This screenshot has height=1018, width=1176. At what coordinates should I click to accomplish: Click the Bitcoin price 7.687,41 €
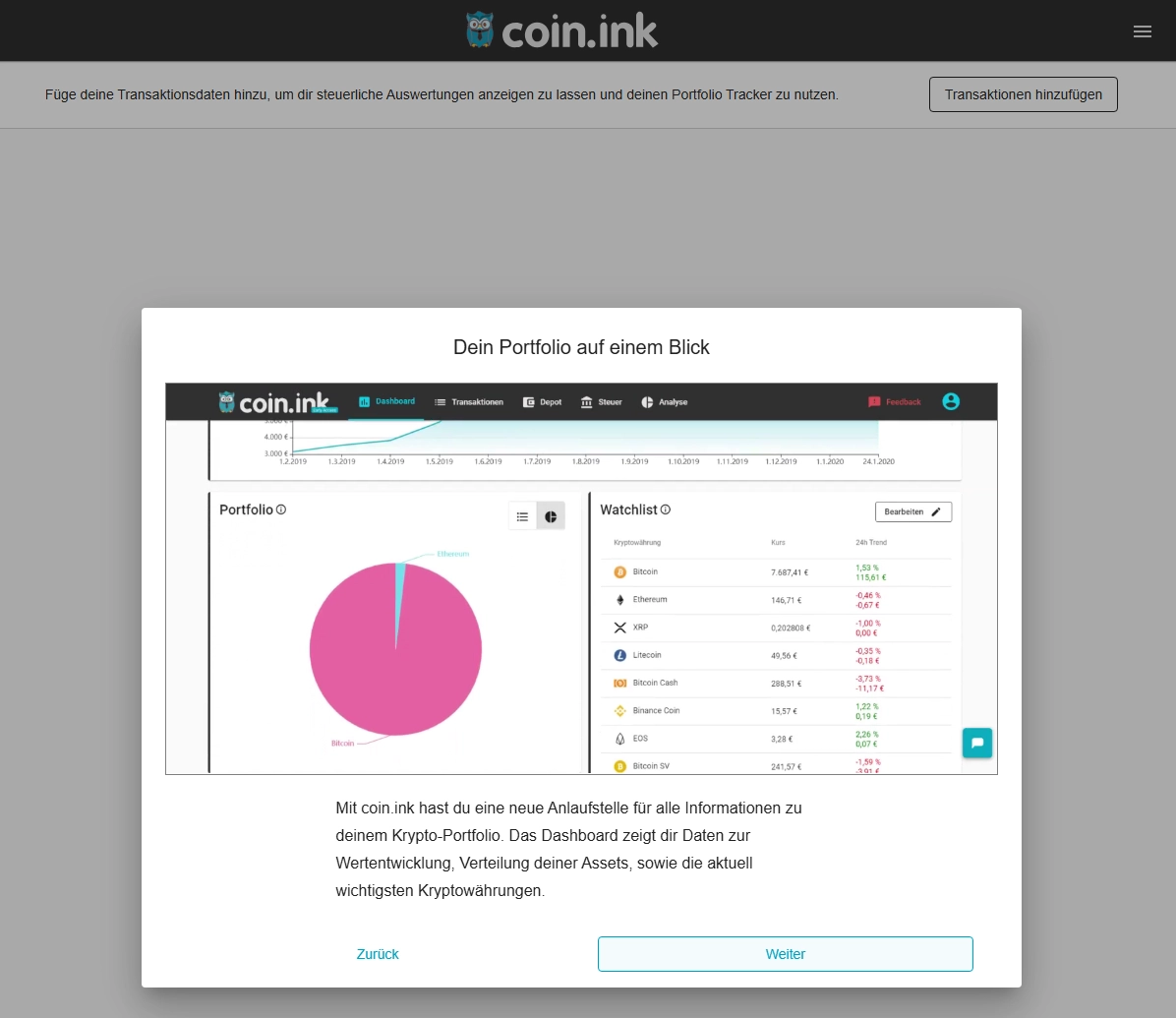(x=789, y=572)
